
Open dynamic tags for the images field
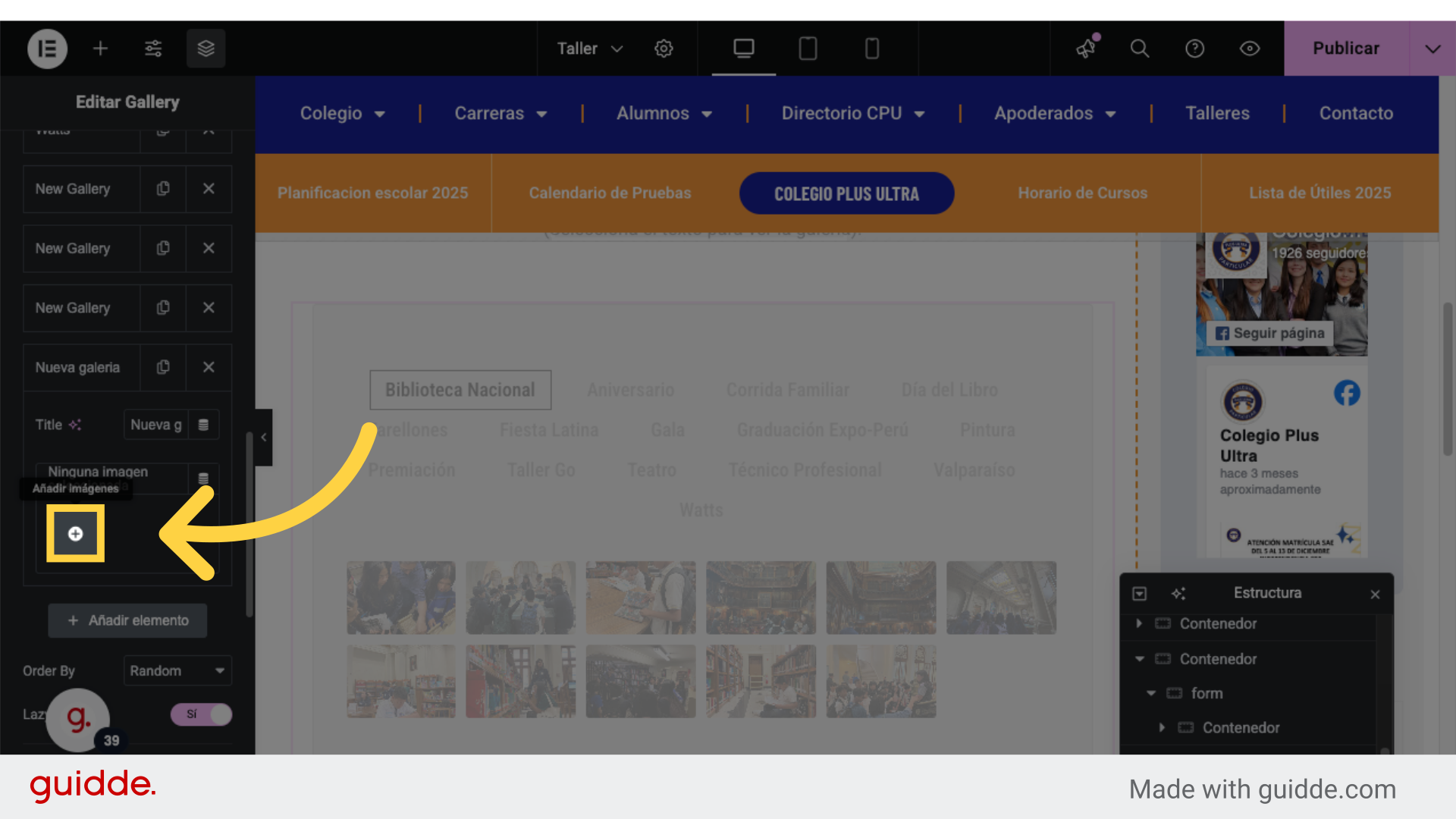tap(203, 479)
